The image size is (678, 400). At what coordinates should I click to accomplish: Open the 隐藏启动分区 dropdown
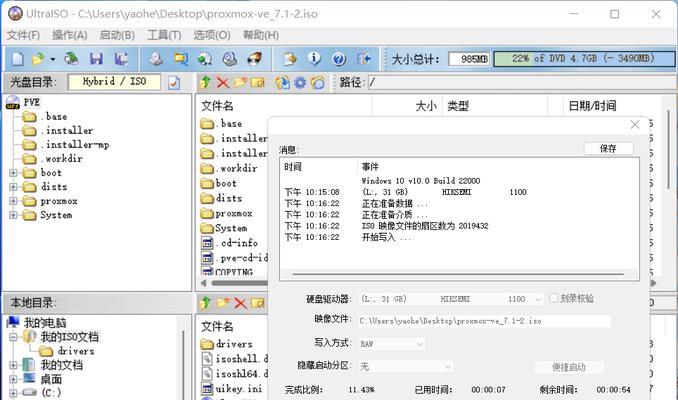(x=406, y=367)
